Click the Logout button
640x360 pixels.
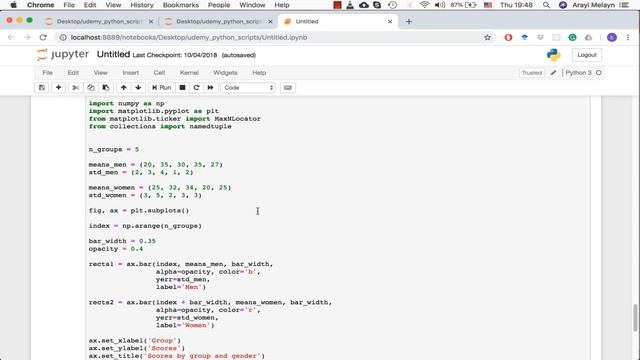[587, 55]
